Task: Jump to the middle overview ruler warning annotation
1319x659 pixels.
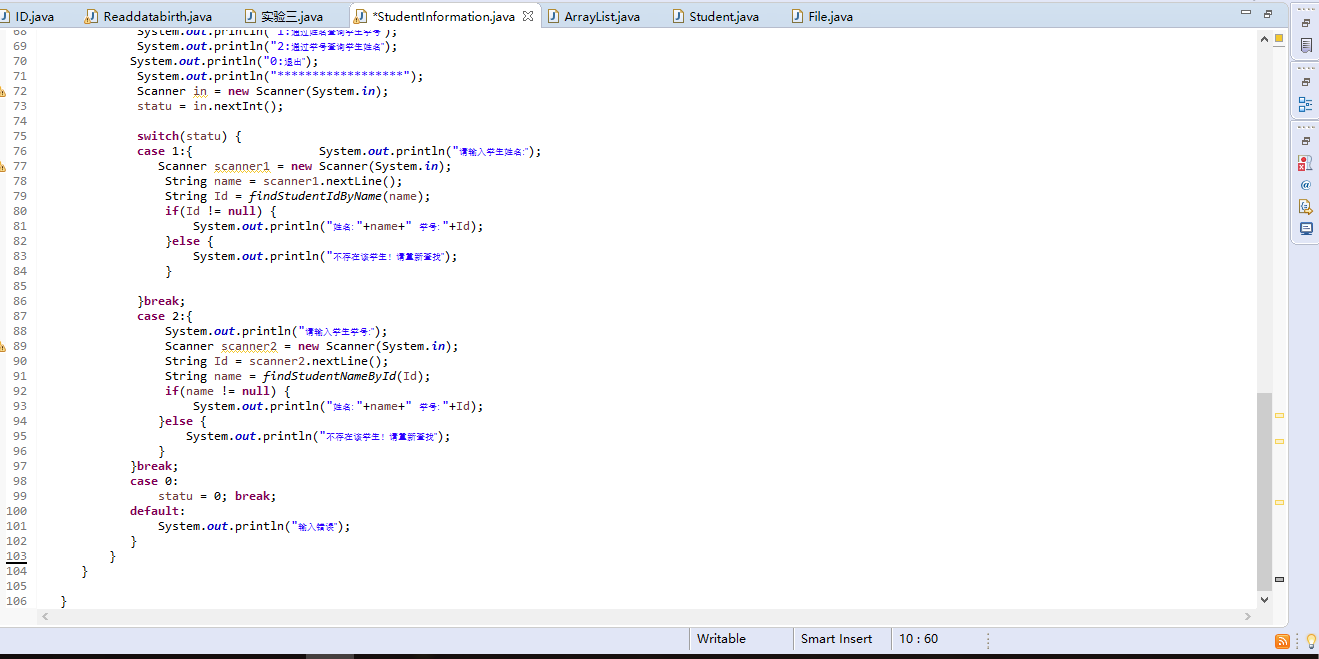Action: pos(1279,440)
